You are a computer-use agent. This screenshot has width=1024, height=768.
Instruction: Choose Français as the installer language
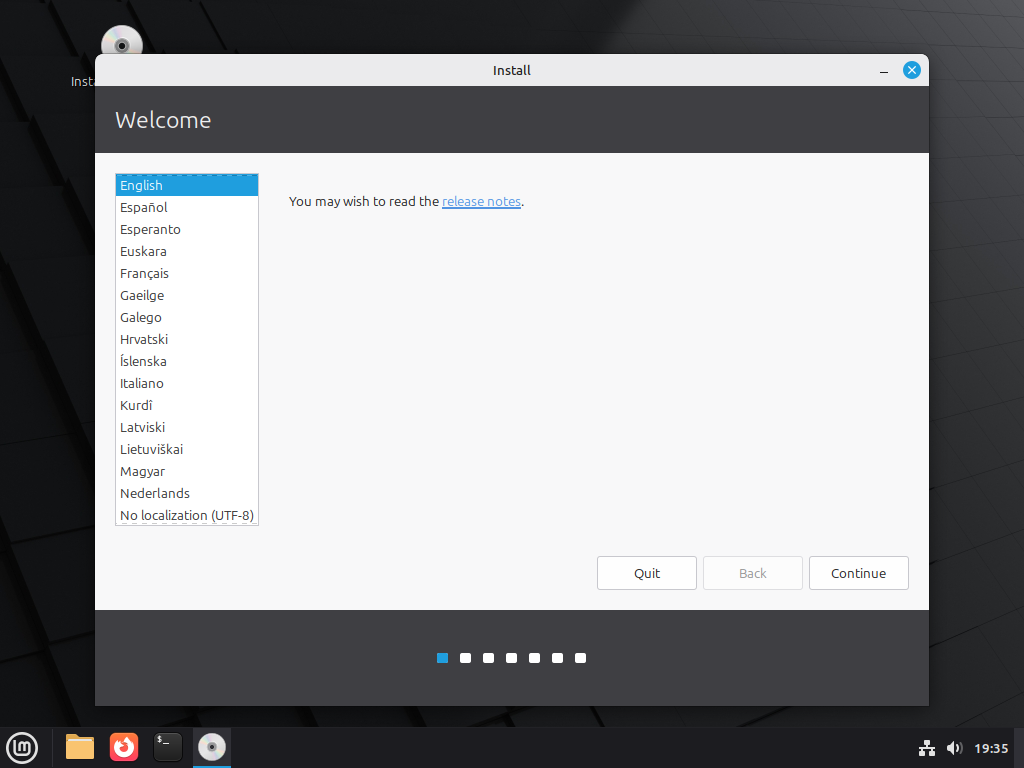[x=144, y=273]
